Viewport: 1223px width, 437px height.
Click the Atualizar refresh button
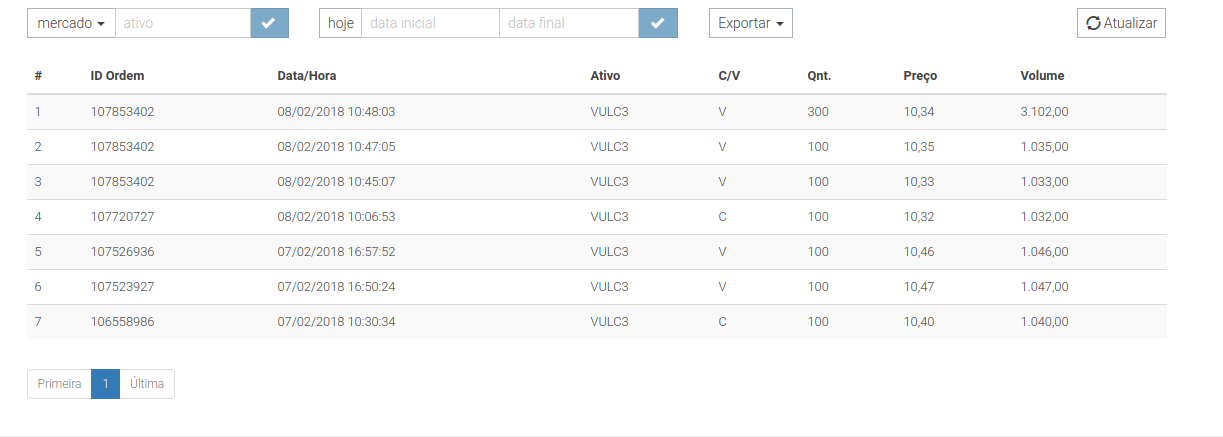tap(1121, 23)
